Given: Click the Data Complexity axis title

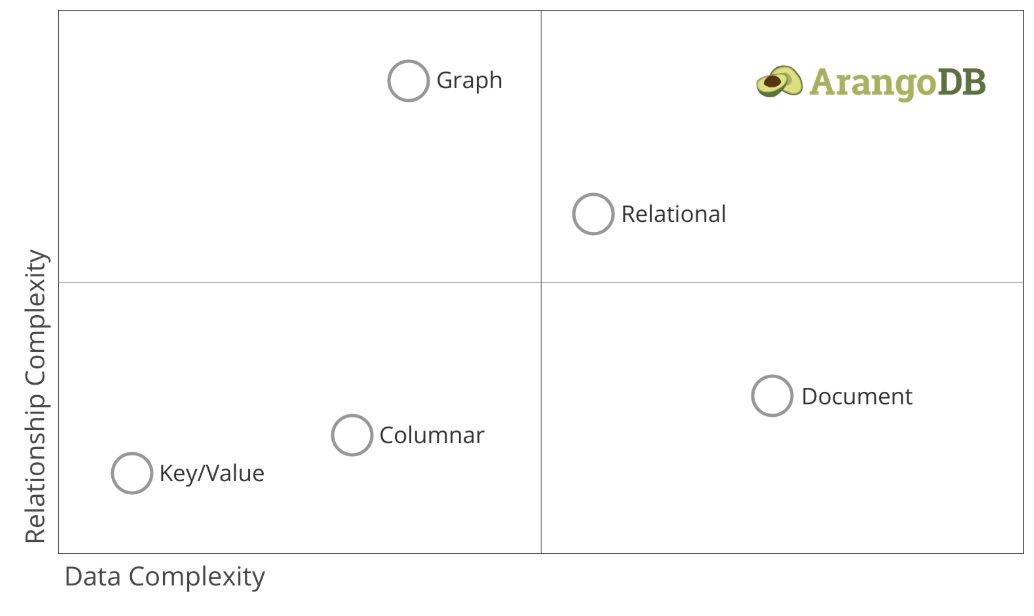Looking at the screenshot, I should click(165, 576).
